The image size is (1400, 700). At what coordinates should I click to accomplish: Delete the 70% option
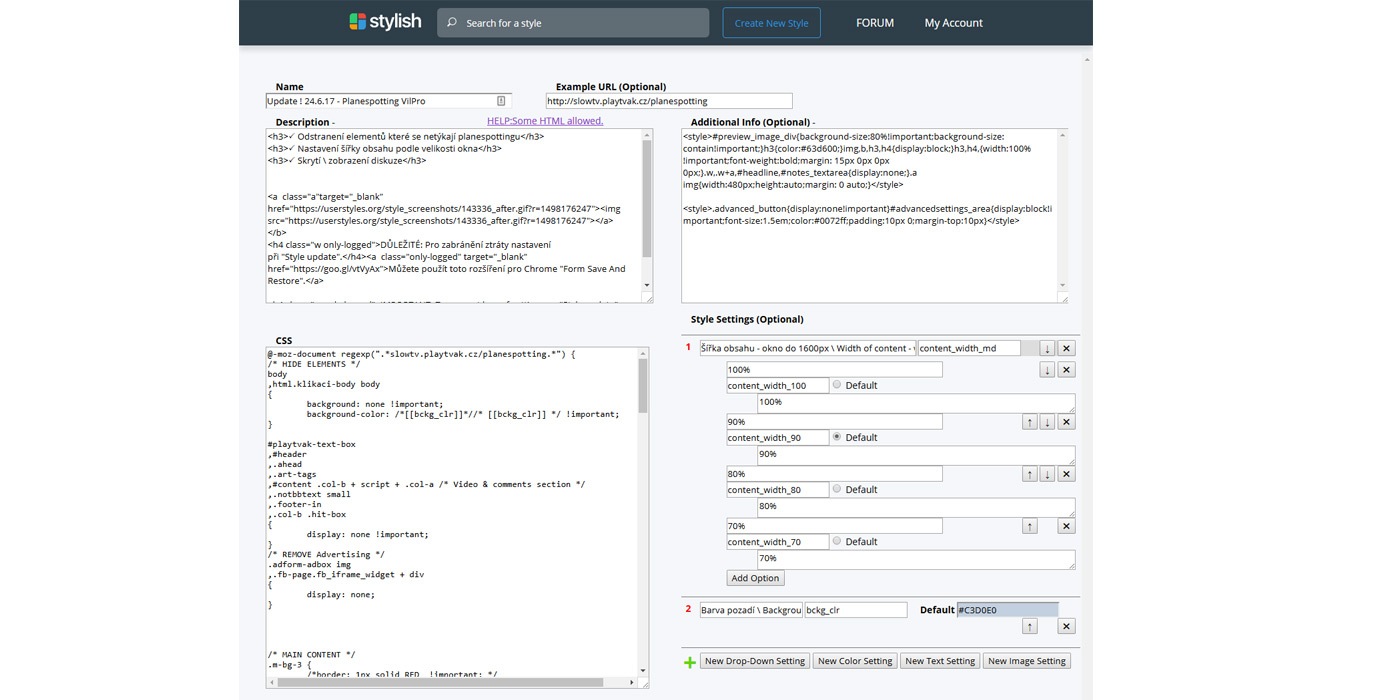coord(1066,526)
